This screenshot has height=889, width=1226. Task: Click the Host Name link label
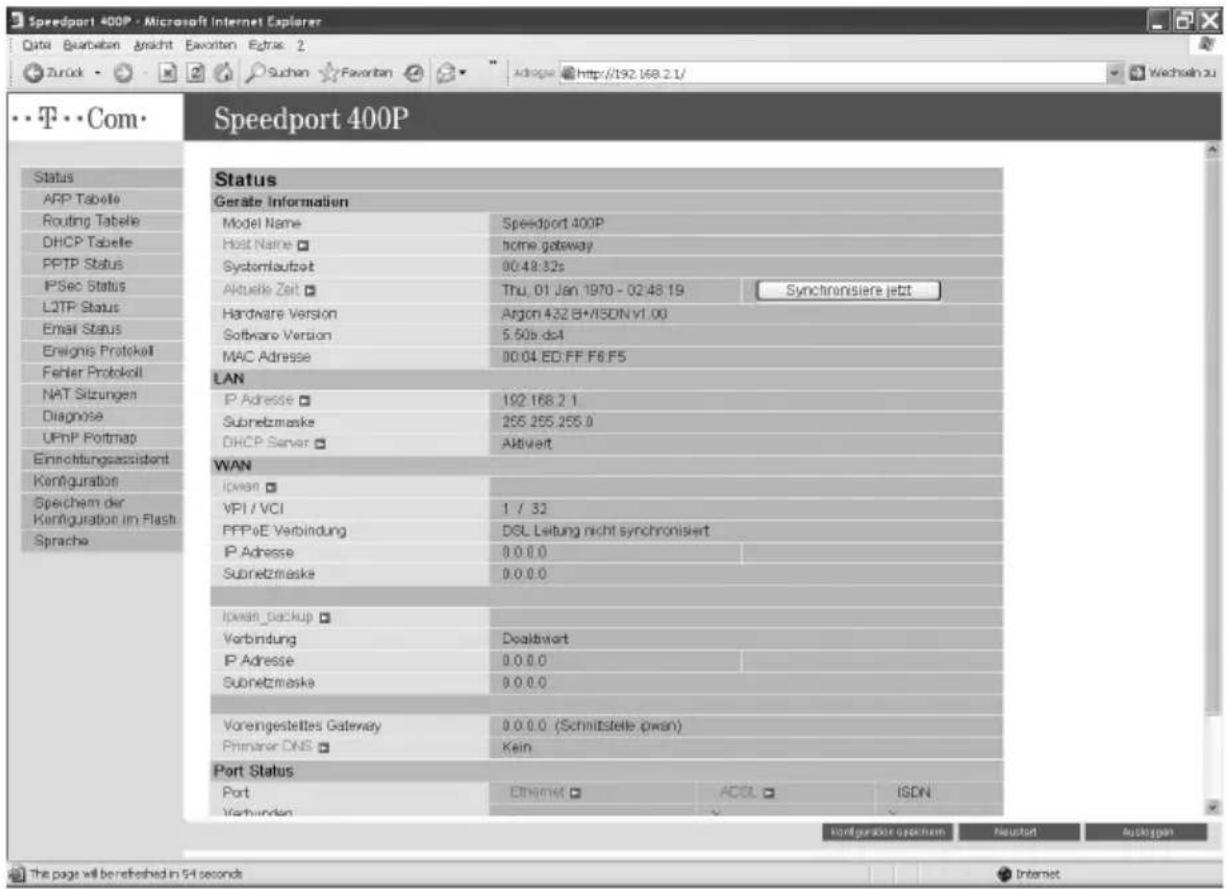257,244
